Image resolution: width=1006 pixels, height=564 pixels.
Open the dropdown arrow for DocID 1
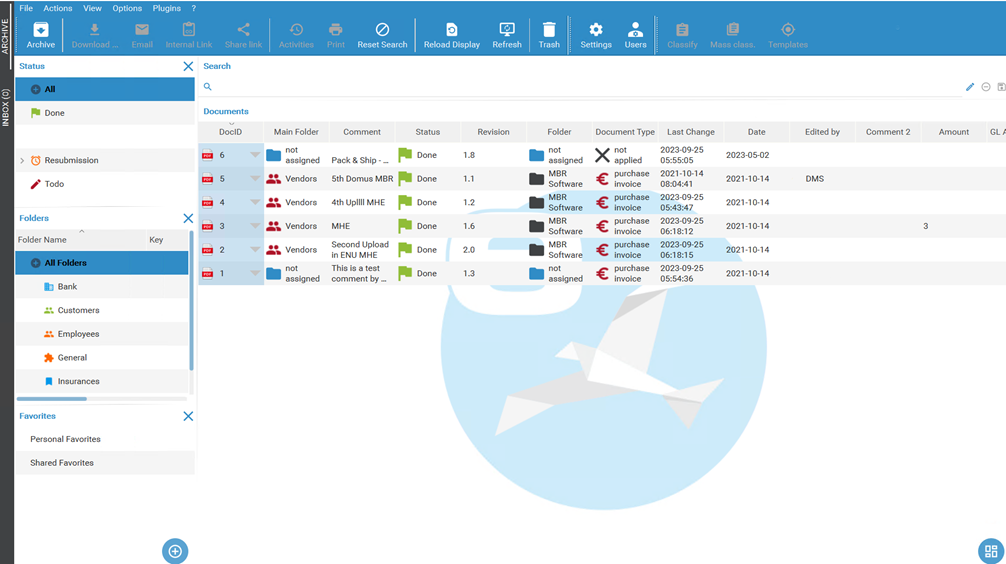pyautogui.click(x=254, y=273)
